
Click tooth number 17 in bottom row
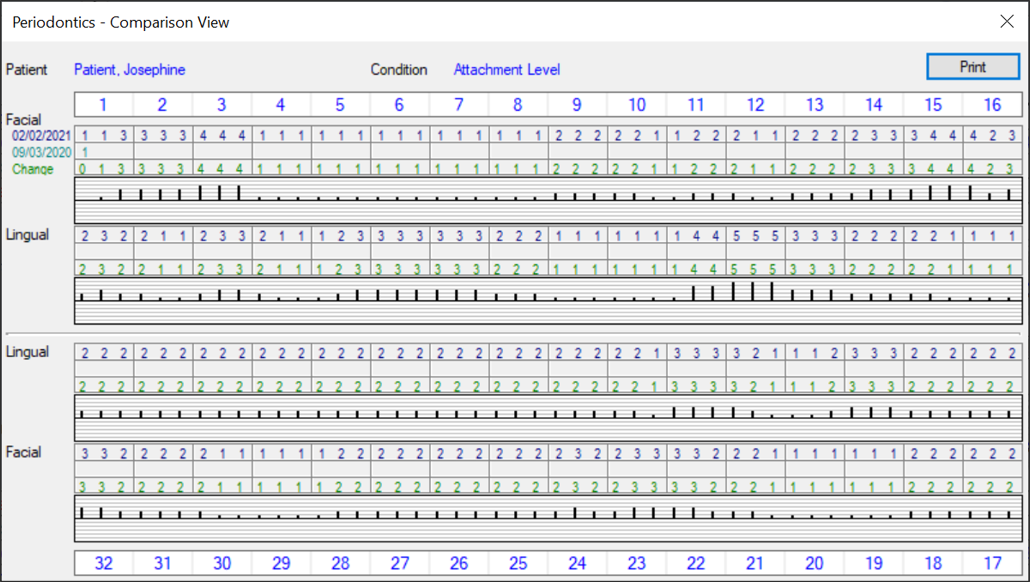992,563
